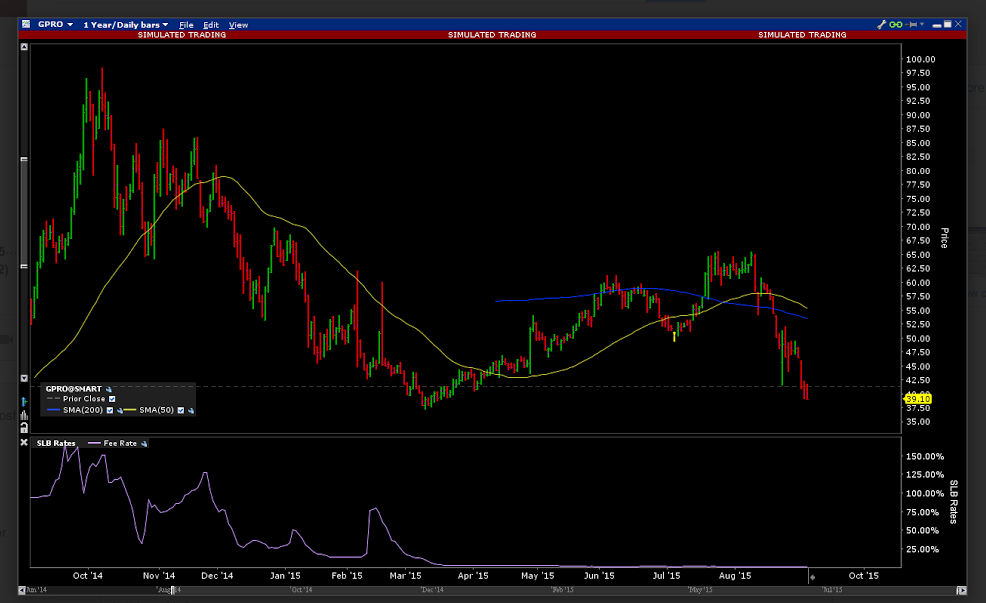Uncheck the Prior Close checkbox
986x603 pixels.
(x=112, y=399)
